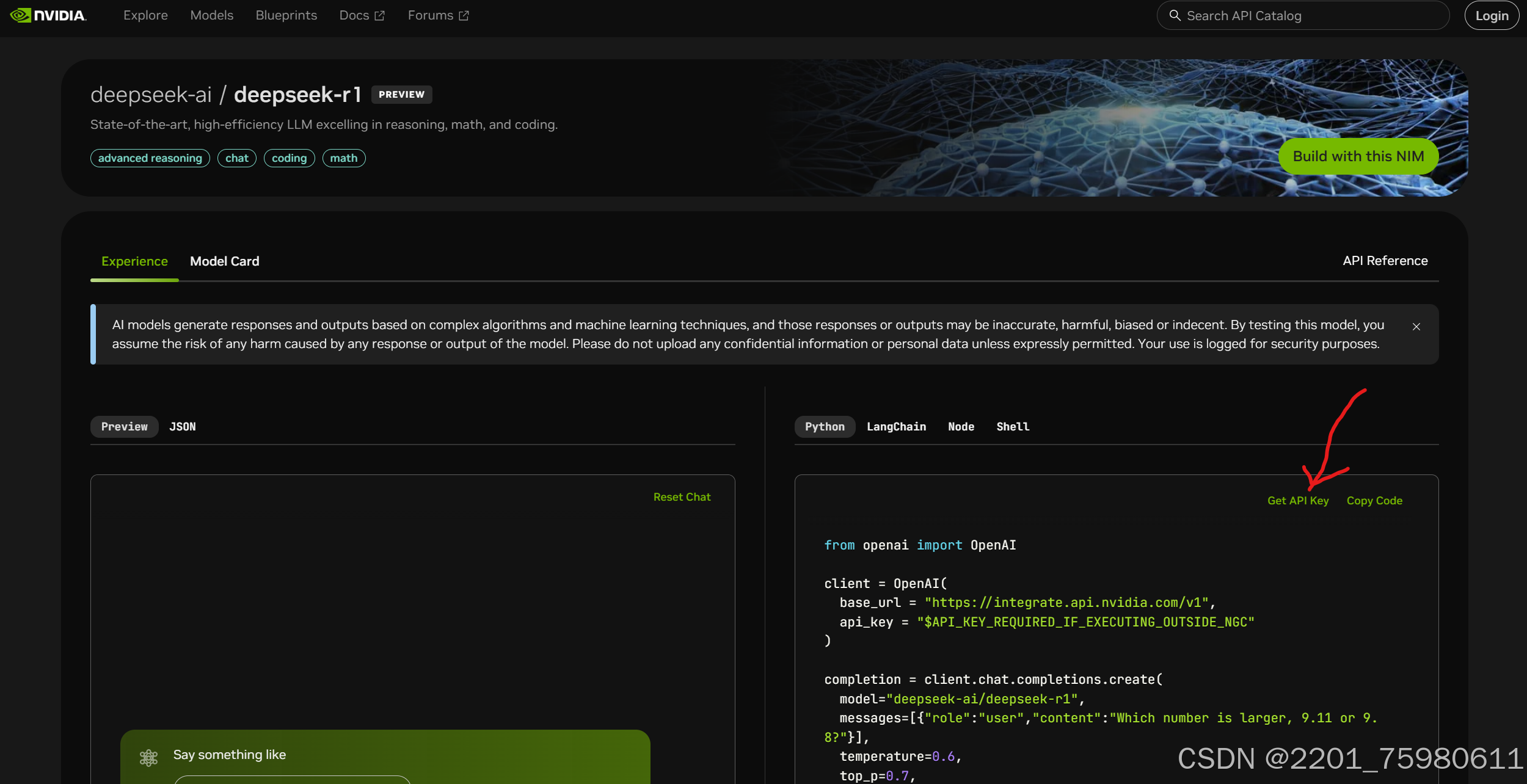Select the JSON output view
Image resolution: width=1527 pixels, height=784 pixels.
182,427
